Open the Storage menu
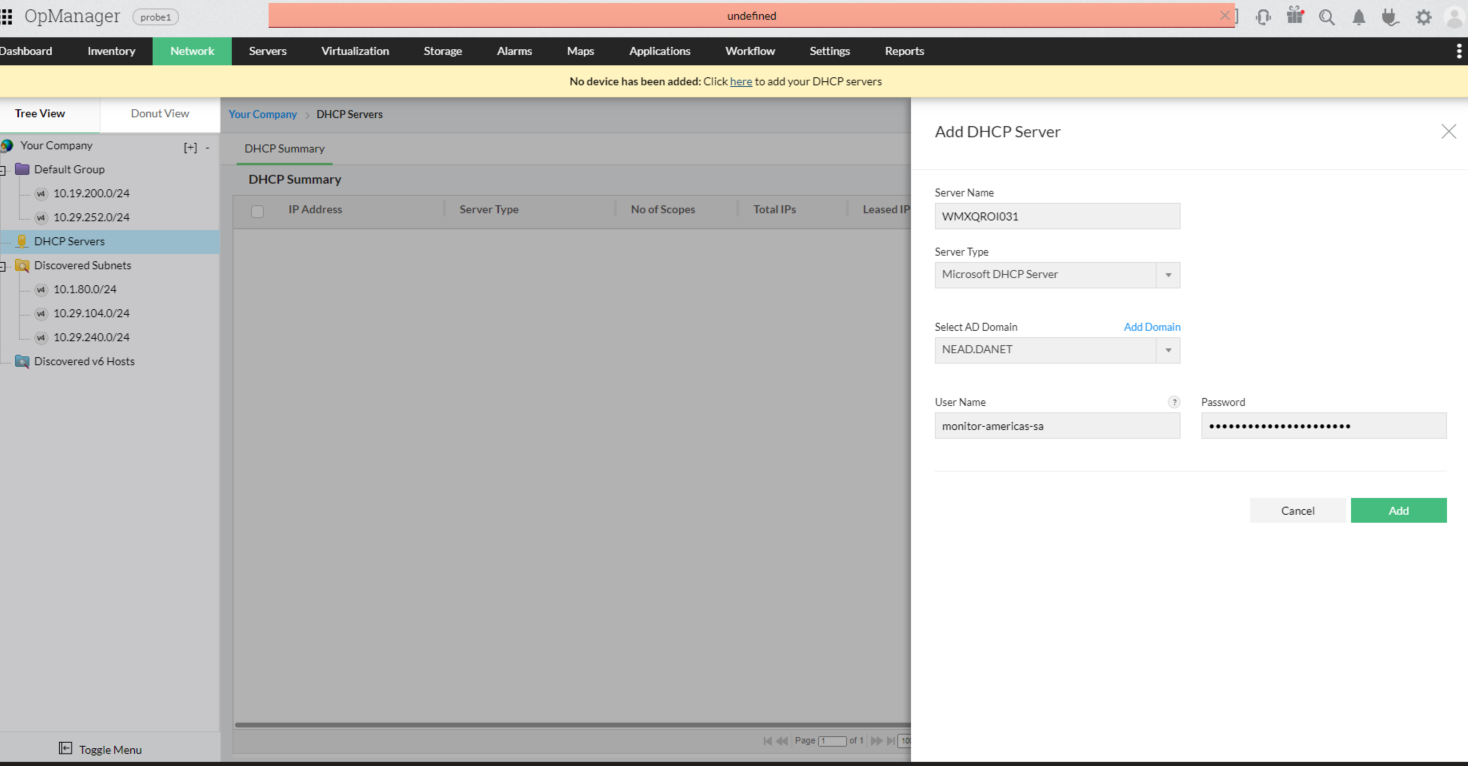 point(443,51)
